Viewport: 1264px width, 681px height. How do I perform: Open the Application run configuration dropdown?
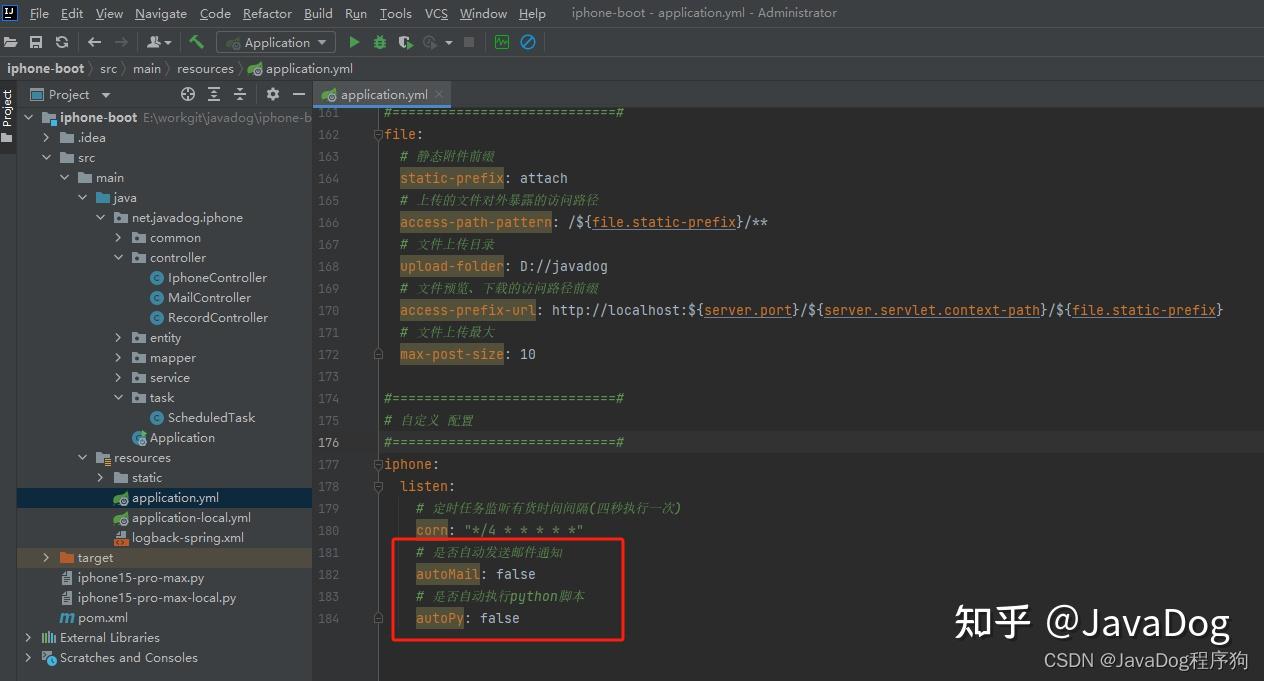275,42
